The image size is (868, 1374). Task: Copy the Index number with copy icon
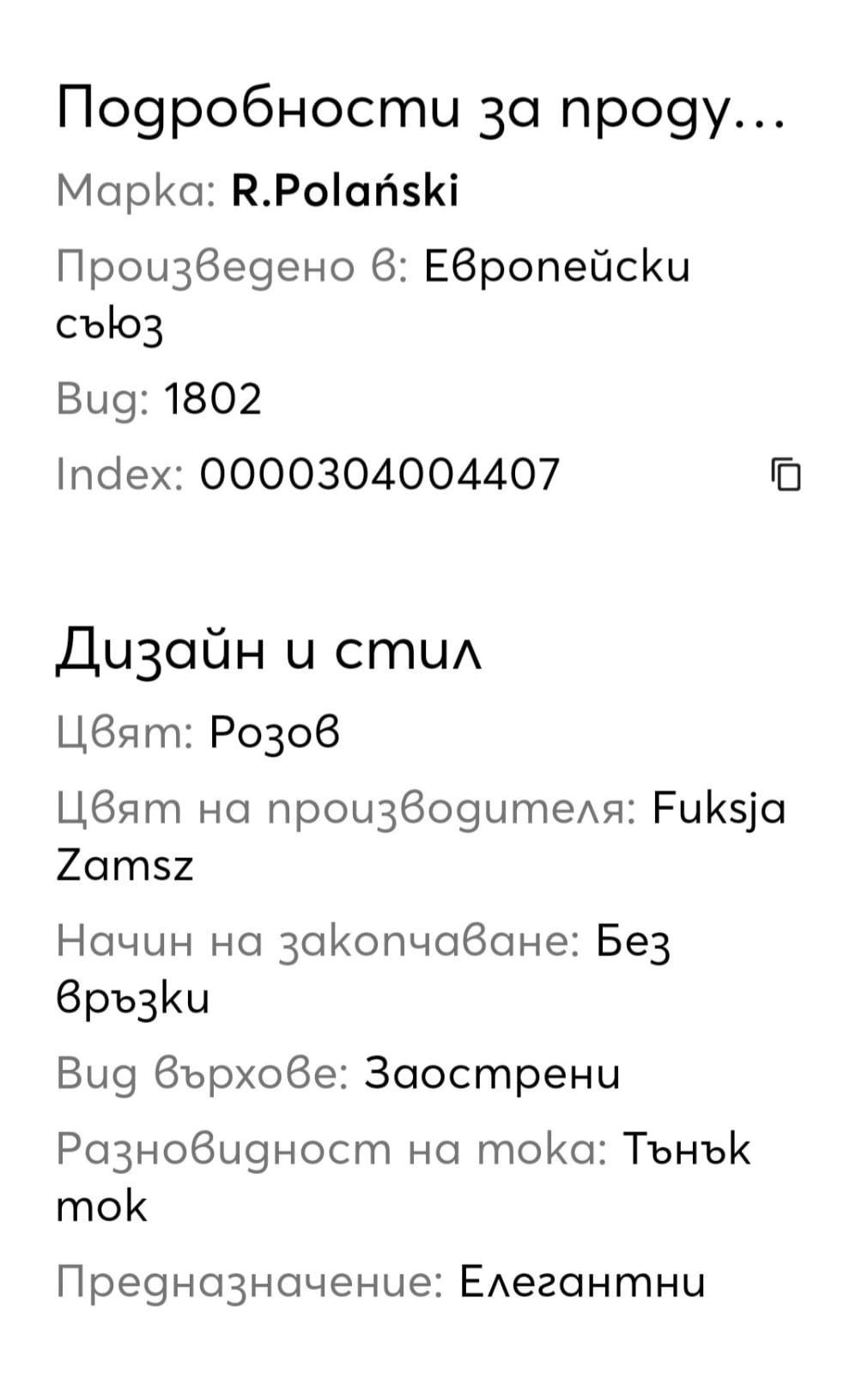[x=786, y=474]
